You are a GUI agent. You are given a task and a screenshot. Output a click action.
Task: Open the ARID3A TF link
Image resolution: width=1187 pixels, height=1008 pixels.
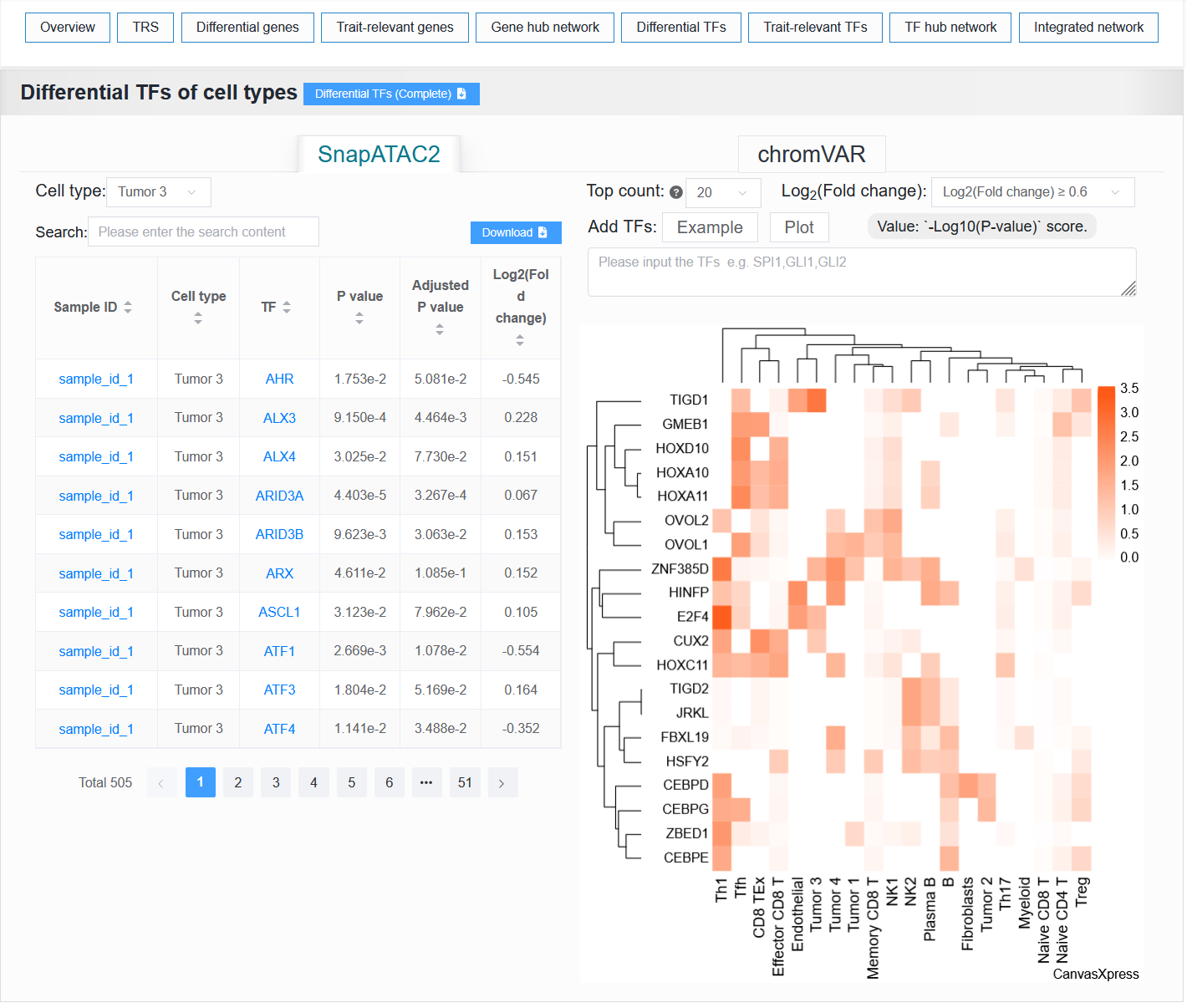click(x=279, y=496)
